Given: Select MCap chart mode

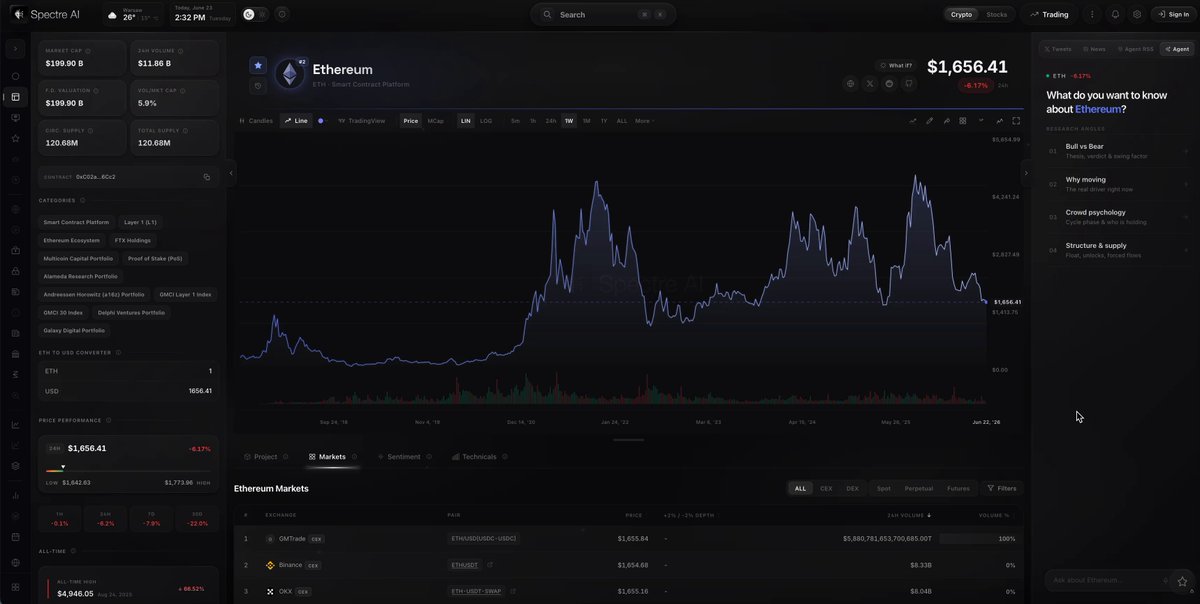Looking at the screenshot, I should click(x=436, y=121).
